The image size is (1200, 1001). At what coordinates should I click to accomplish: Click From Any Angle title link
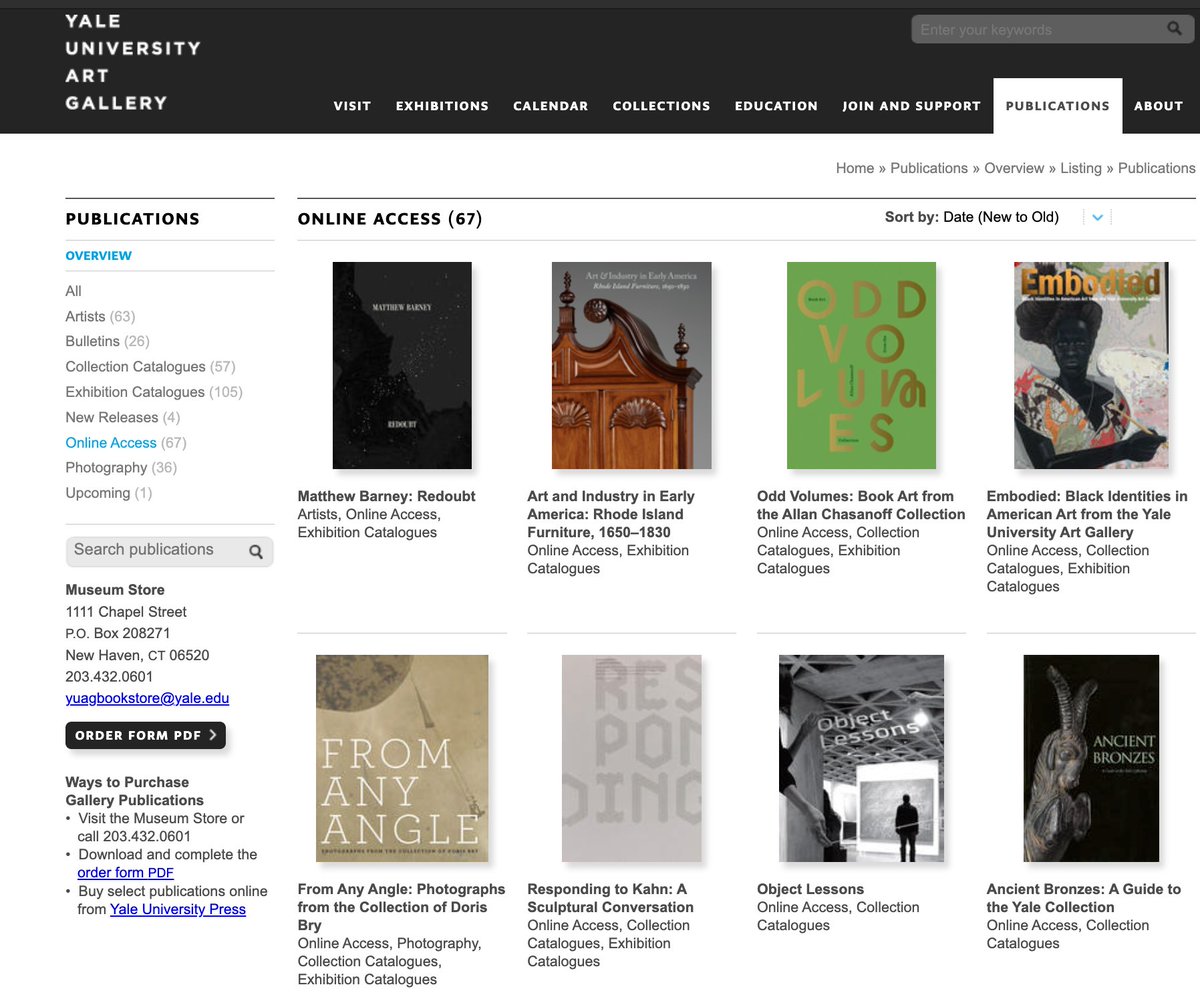point(402,907)
